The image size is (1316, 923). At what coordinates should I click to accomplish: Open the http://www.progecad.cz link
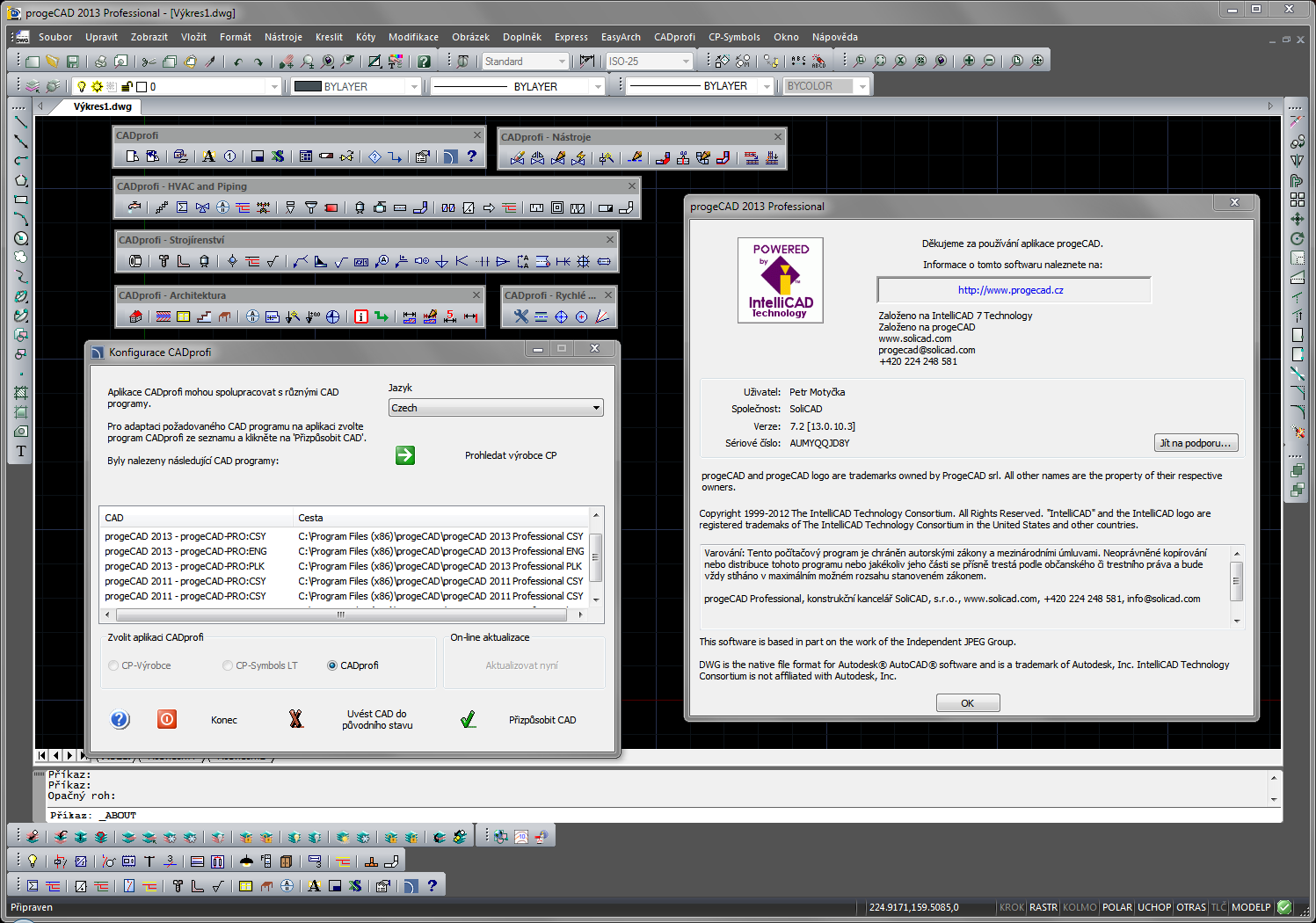click(1010, 290)
